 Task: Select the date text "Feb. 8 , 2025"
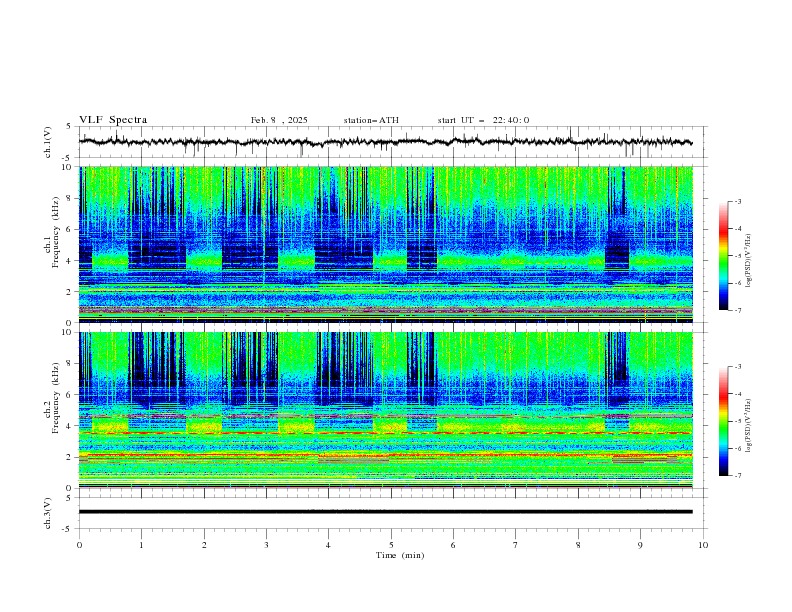click(x=279, y=120)
